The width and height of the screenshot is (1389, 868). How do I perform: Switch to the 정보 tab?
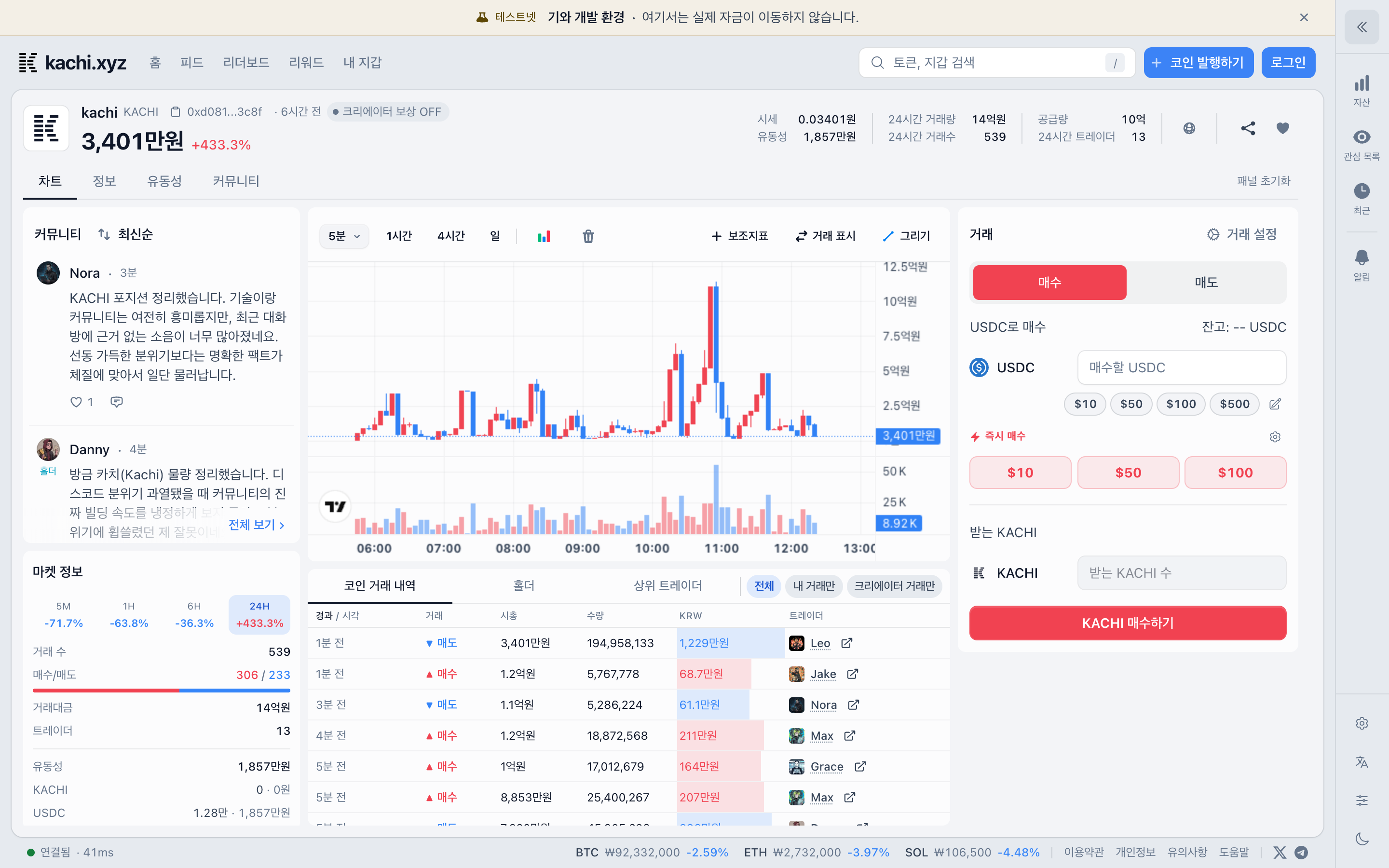coord(105,181)
